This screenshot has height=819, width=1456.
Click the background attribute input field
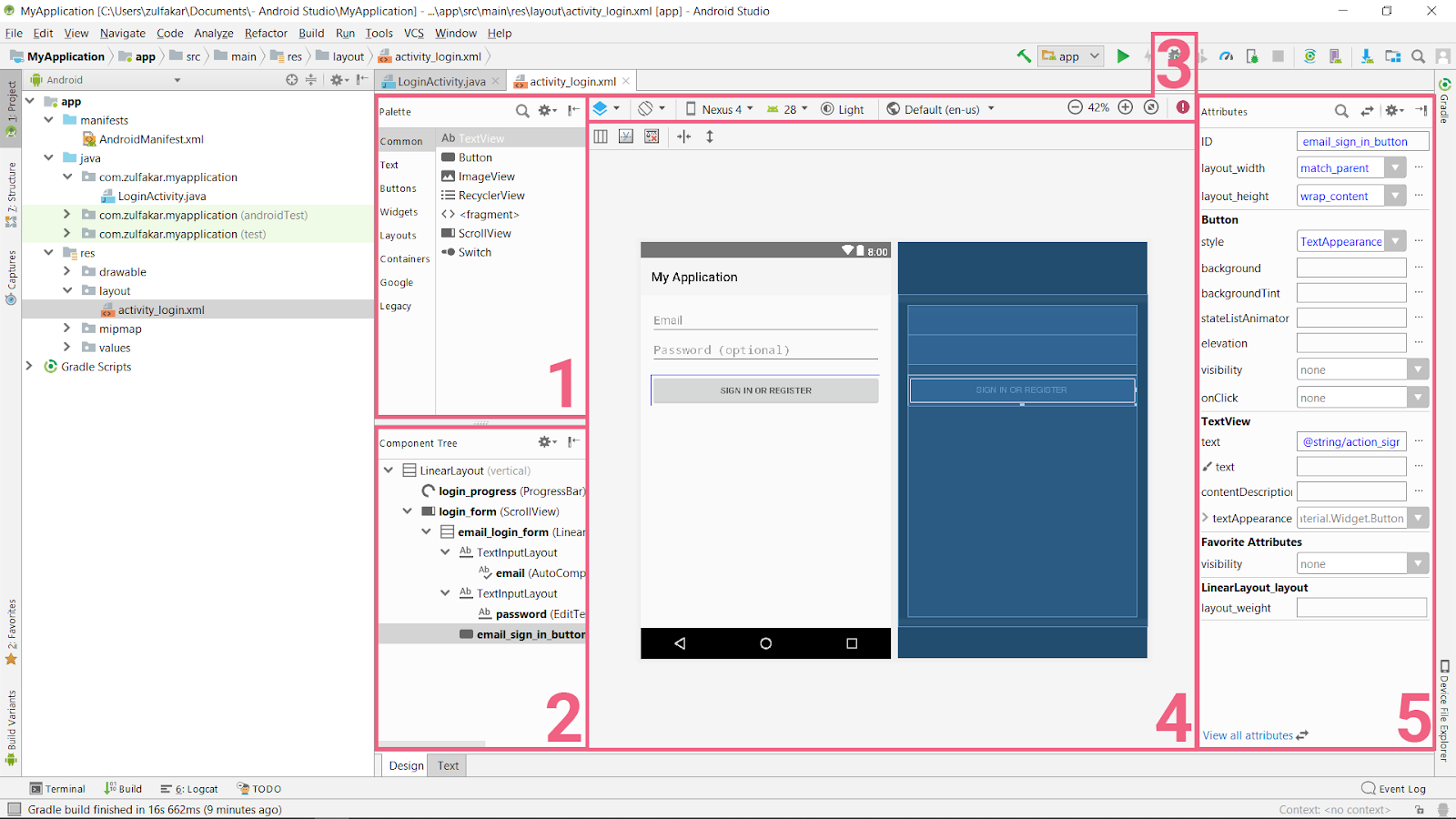click(1351, 268)
